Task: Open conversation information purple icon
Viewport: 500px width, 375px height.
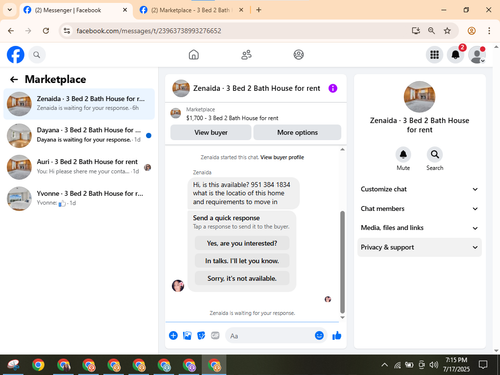Action: [x=333, y=88]
